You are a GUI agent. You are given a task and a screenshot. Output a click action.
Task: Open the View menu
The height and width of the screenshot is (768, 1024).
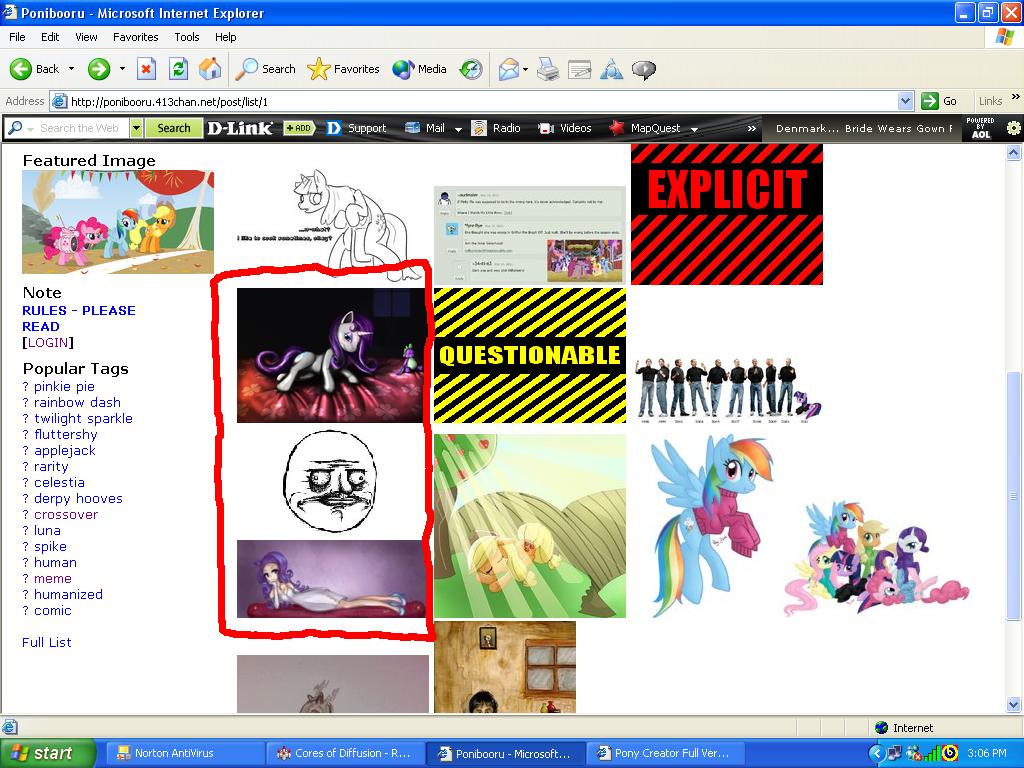point(86,37)
